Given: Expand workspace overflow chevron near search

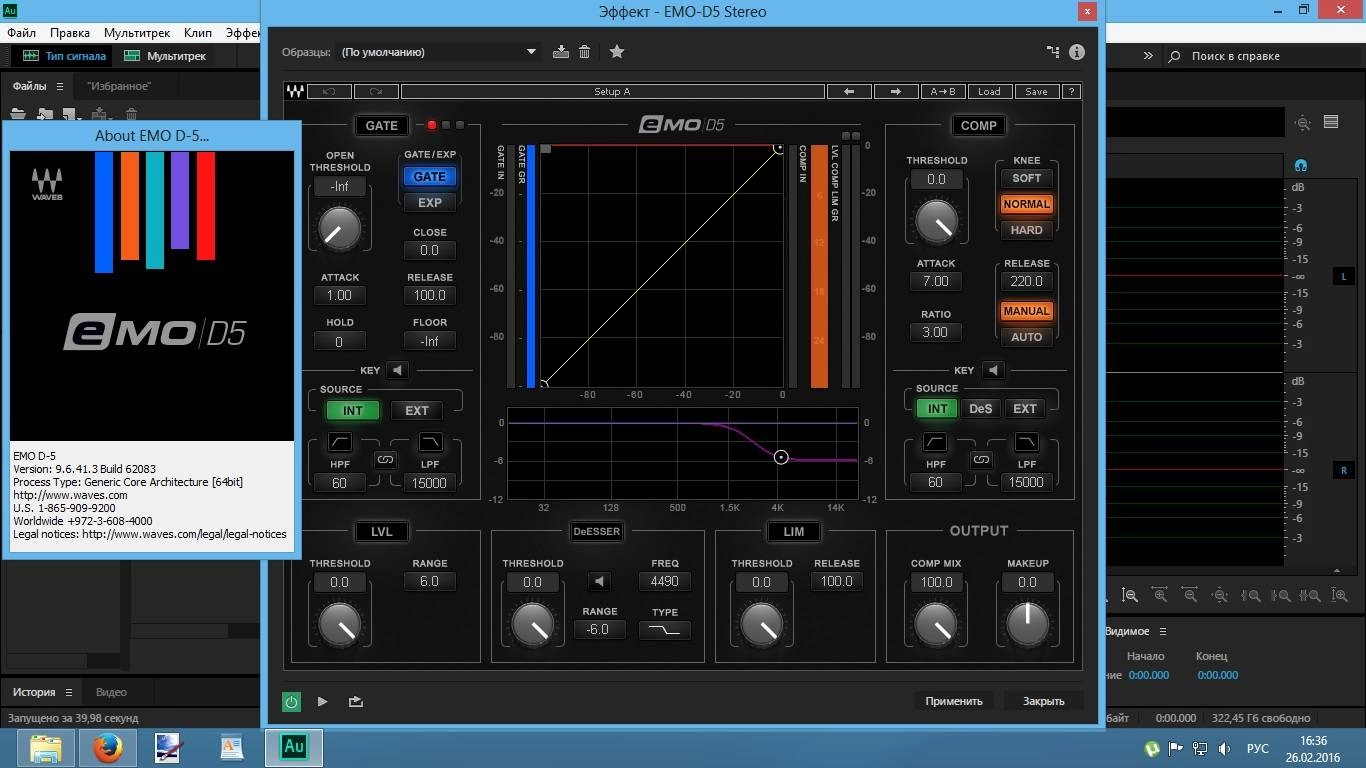Looking at the screenshot, I should [1148, 56].
